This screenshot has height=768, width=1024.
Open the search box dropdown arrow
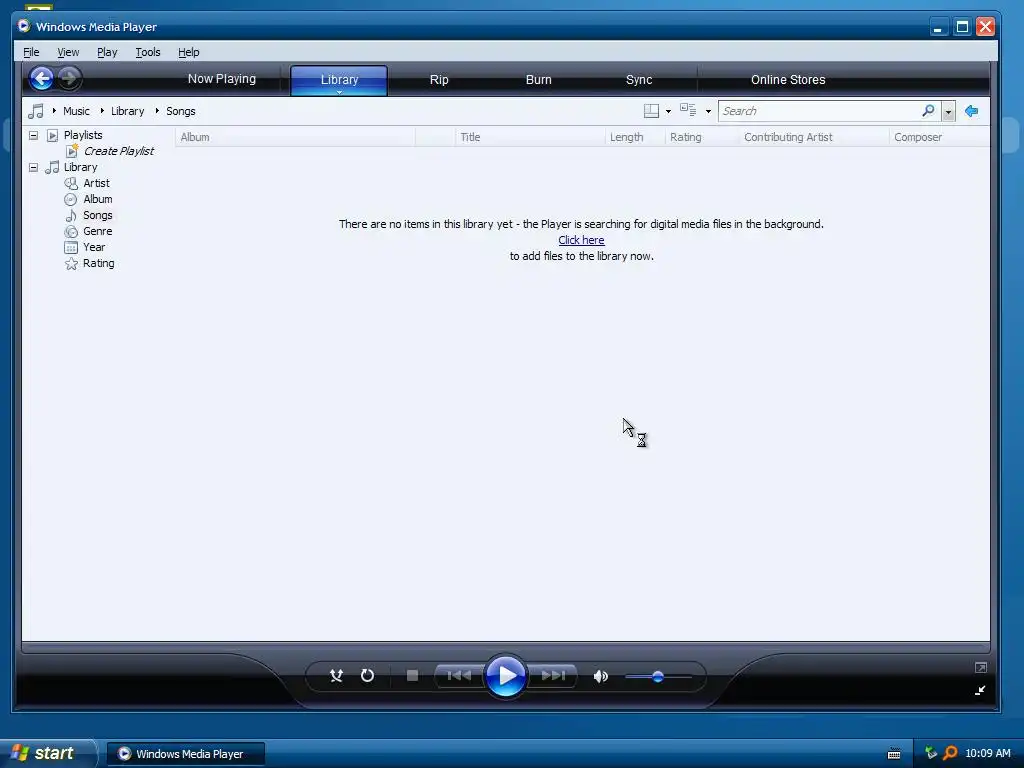point(948,112)
